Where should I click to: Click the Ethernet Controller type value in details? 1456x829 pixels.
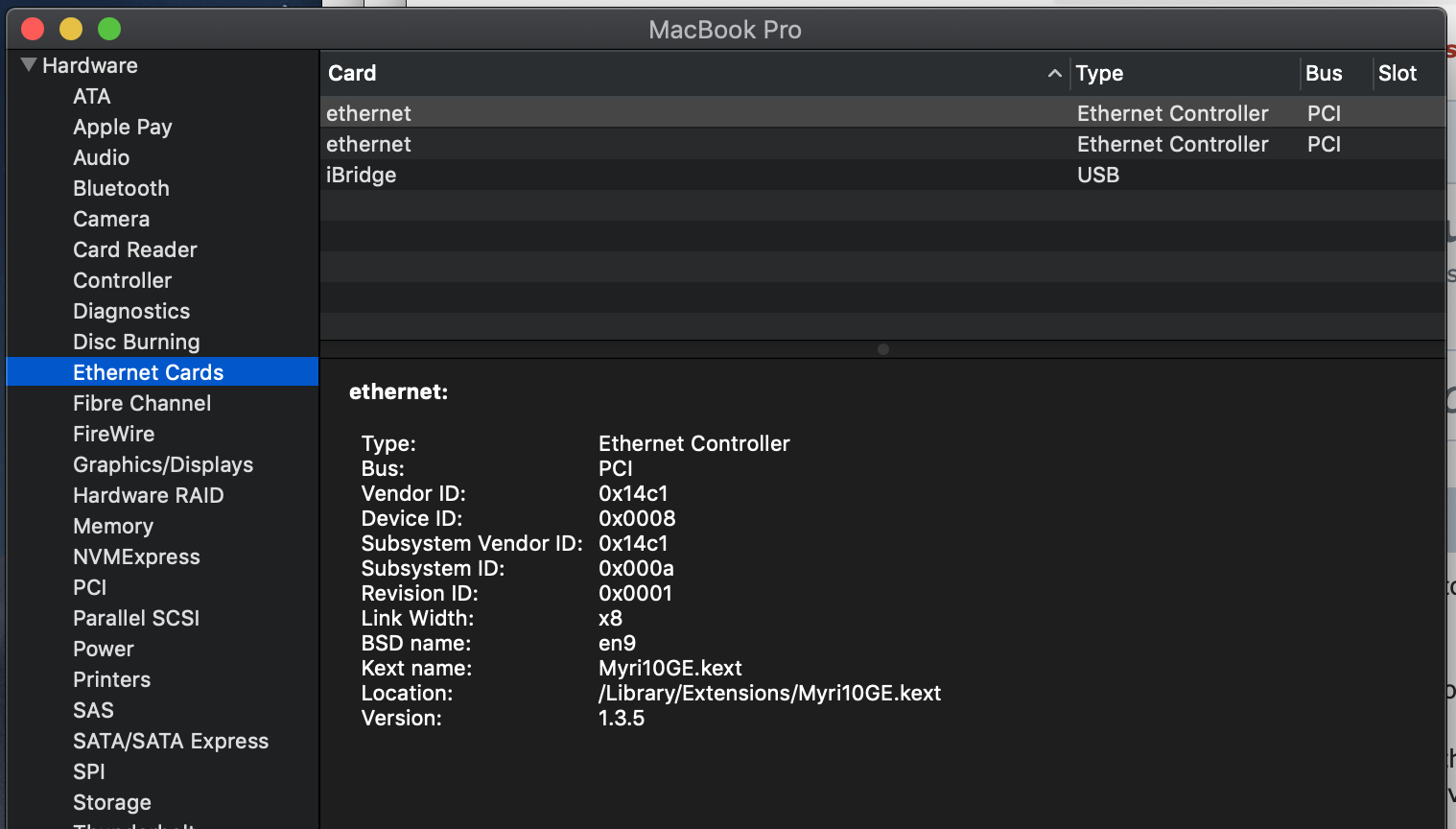[694, 443]
